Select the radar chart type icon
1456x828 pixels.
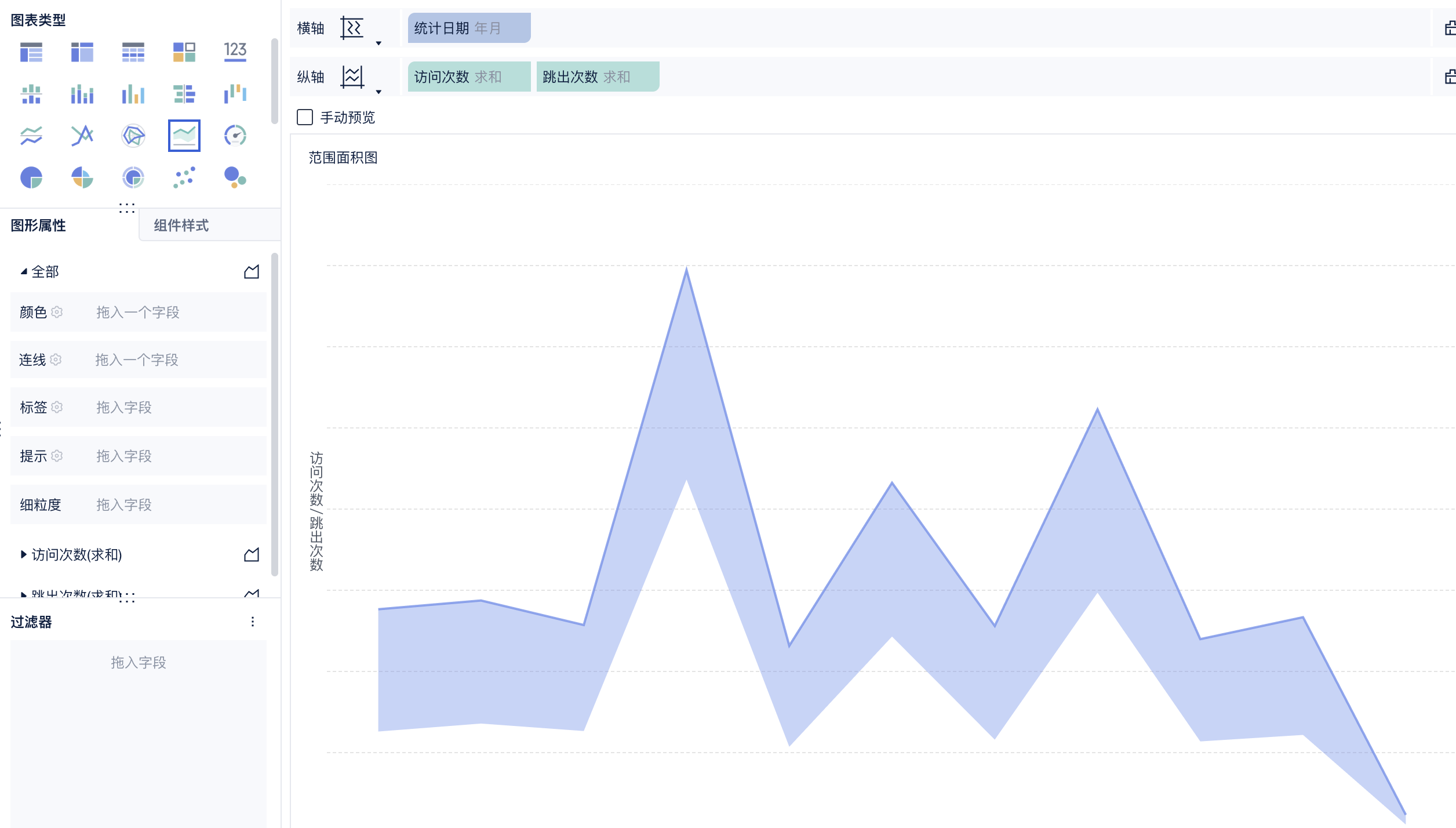pyautogui.click(x=133, y=136)
